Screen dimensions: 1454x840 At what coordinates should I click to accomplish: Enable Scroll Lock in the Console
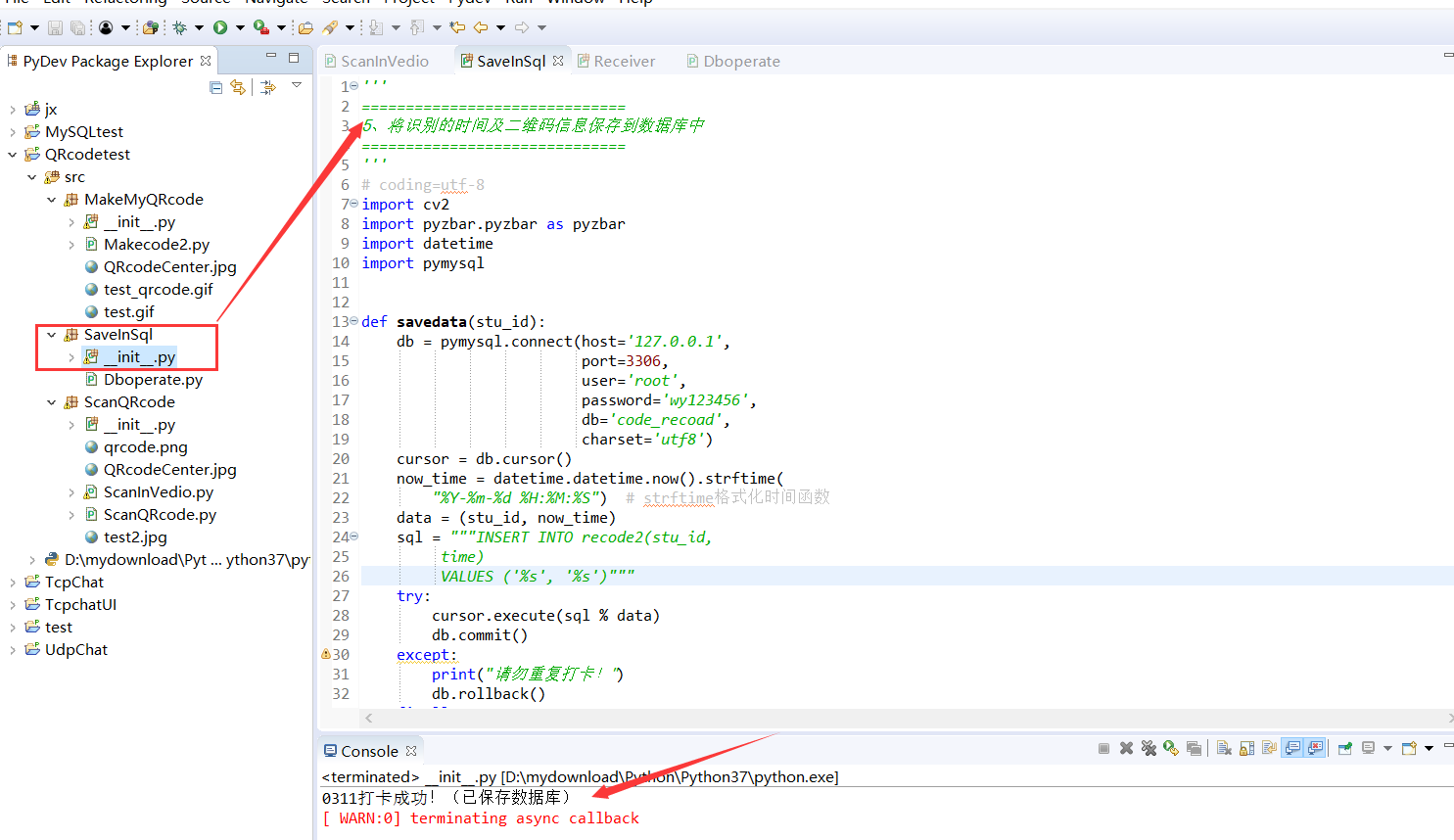[x=1246, y=747]
